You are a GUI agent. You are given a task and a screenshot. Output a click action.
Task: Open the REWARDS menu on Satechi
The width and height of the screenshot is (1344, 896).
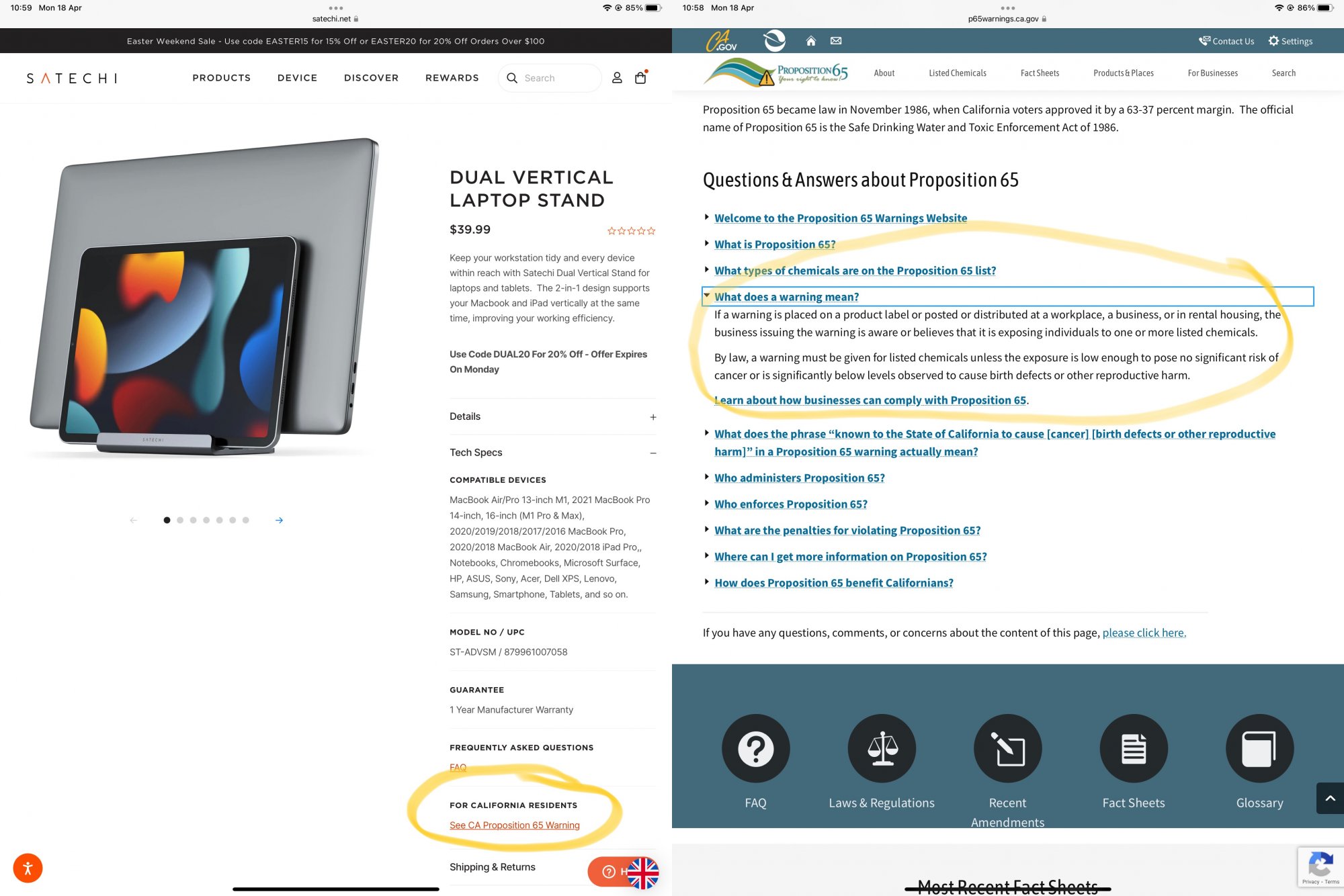click(452, 78)
